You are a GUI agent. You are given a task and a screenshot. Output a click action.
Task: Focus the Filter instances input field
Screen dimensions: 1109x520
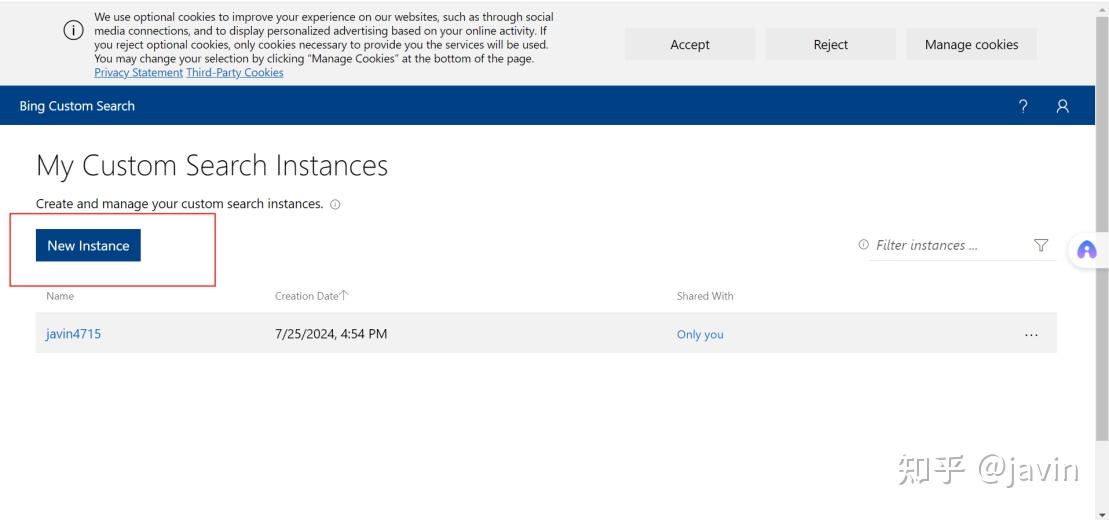click(x=945, y=245)
